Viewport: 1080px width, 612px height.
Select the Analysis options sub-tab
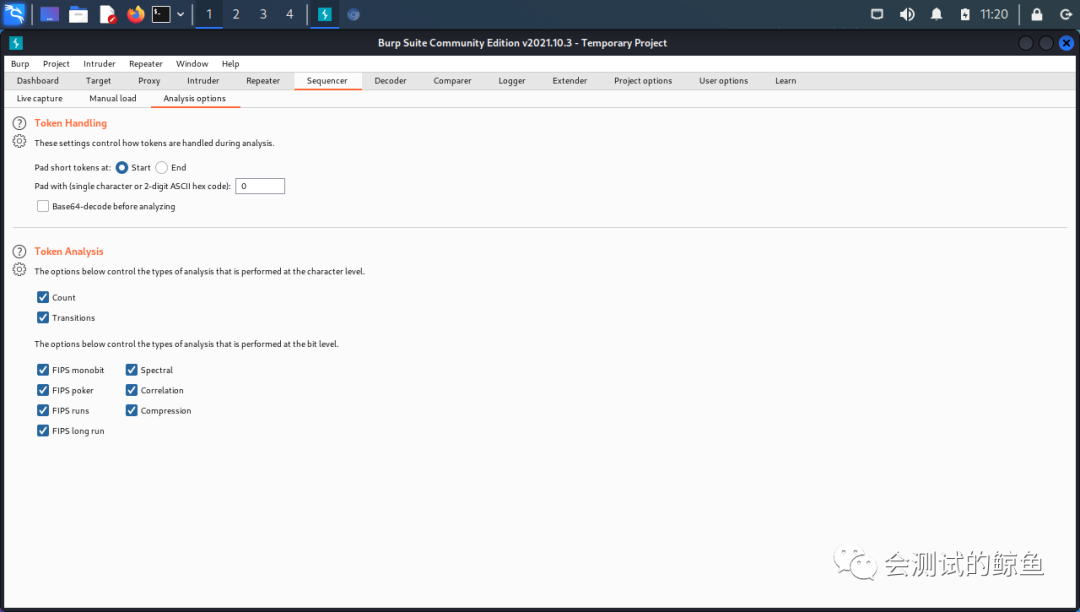pyautogui.click(x=194, y=98)
